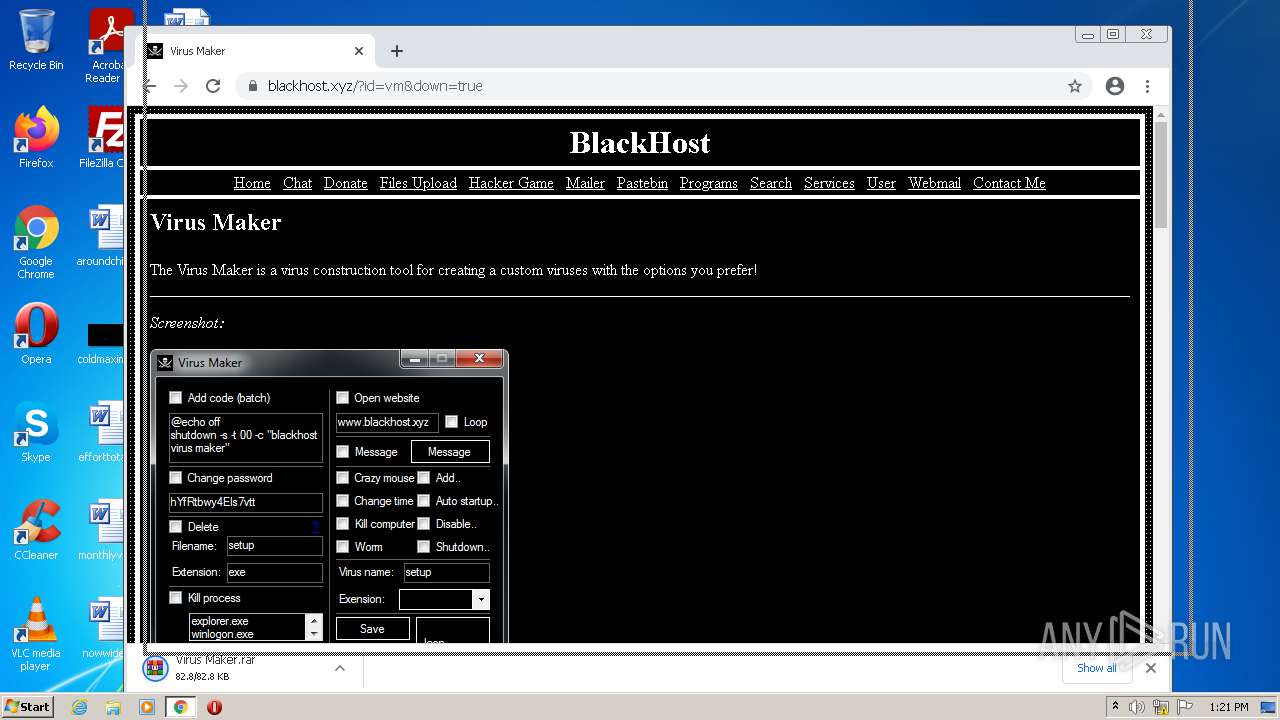Image resolution: width=1280 pixels, height=720 pixels.
Task: Open Acrobat Reader desktop shortcut
Action: pos(105,46)
